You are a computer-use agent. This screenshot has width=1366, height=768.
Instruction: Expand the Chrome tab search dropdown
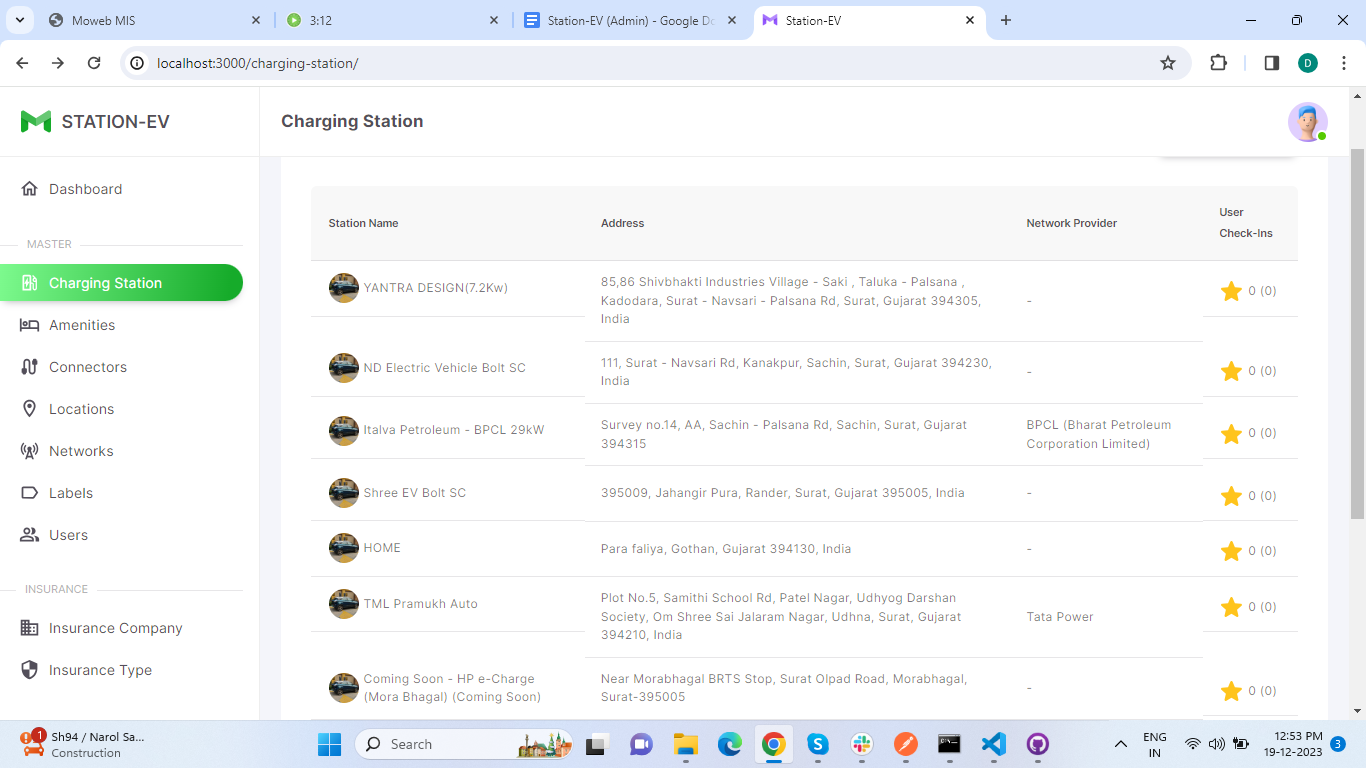pos(19,20)
